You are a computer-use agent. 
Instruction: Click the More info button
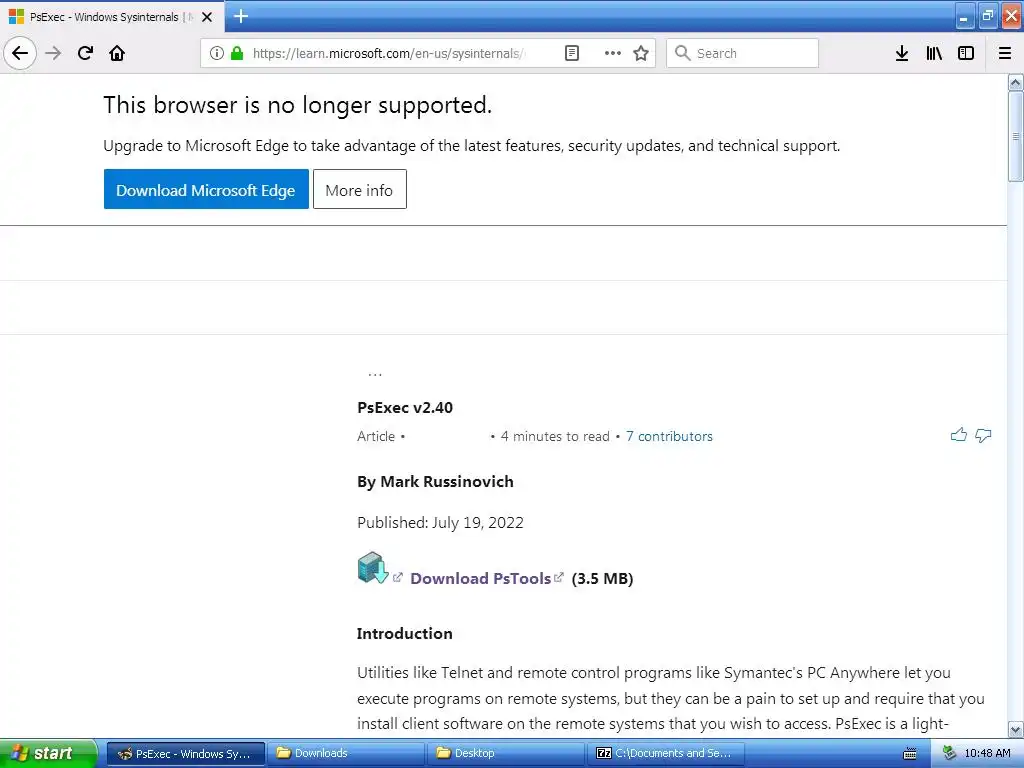[x=360, y=189]
